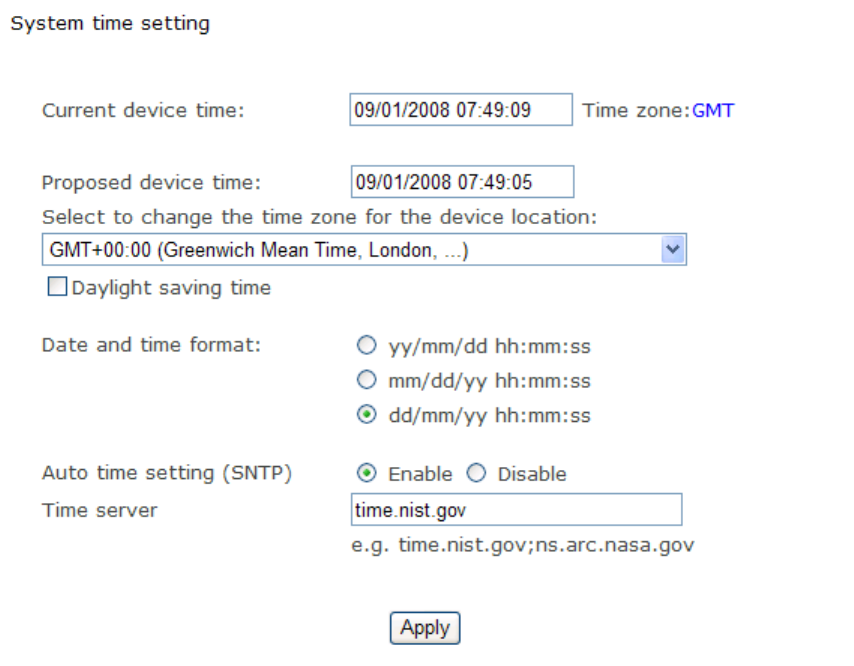Screen dimensions: 854x666
Task: Click the Daylight saving time label text
Action: (171, 288)
